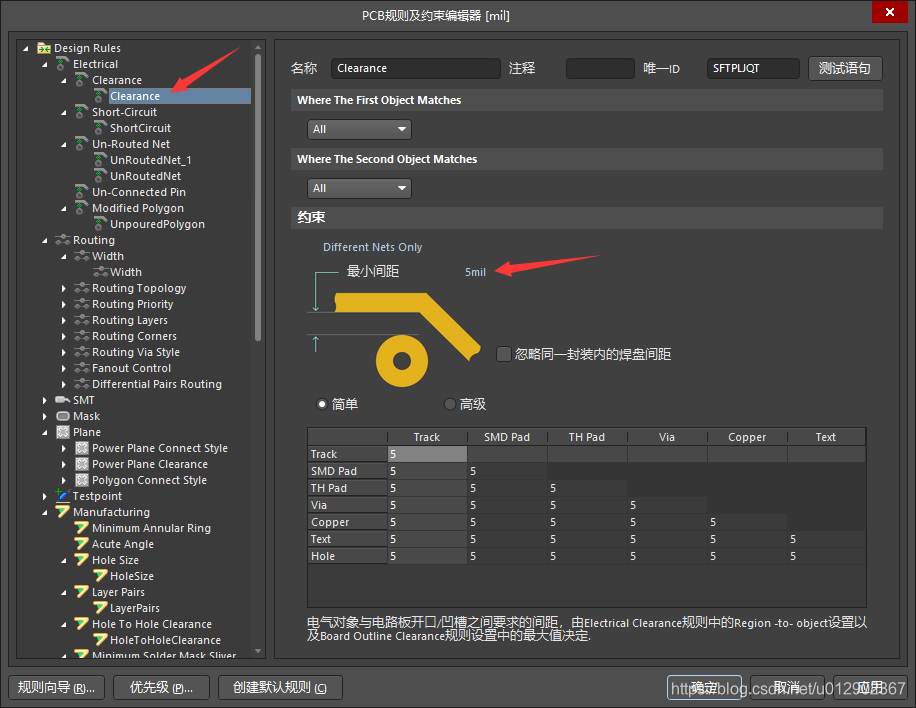
Task: Select the Width rule under Routing
Action: click(x=125, y=272)
